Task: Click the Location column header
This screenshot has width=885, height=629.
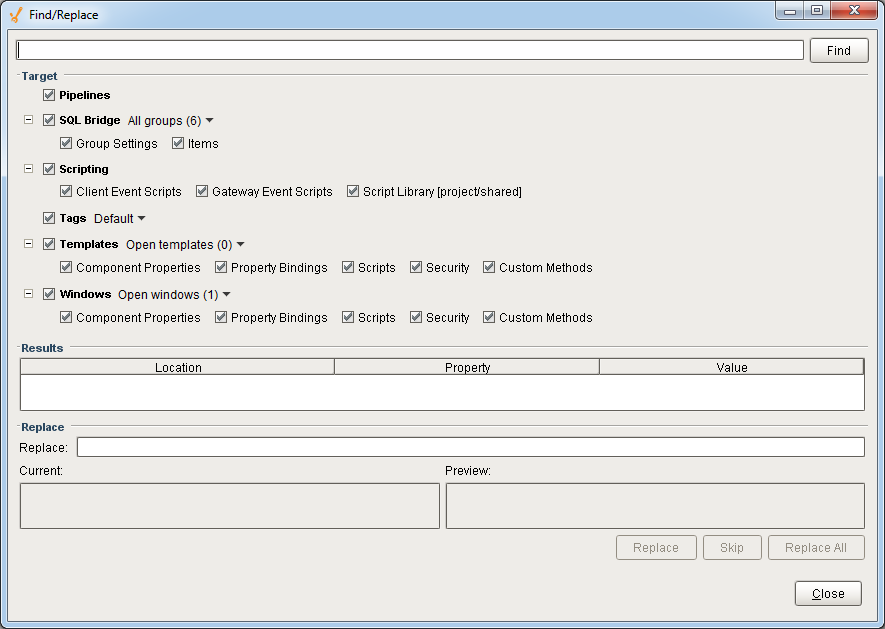Action: pyautogui.click(x=178, y=367)
